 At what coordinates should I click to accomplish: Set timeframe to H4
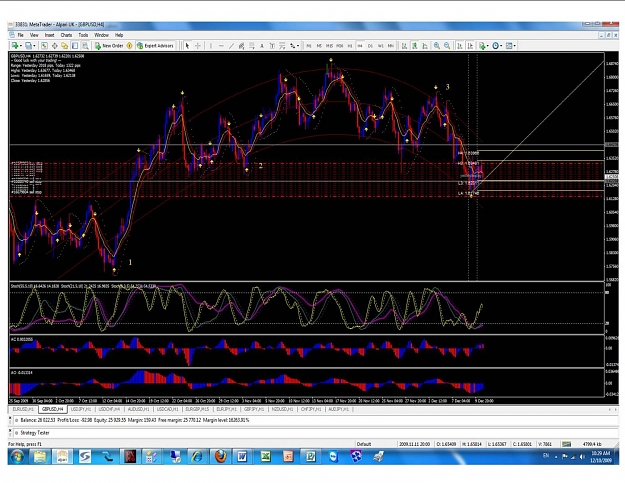360,46
